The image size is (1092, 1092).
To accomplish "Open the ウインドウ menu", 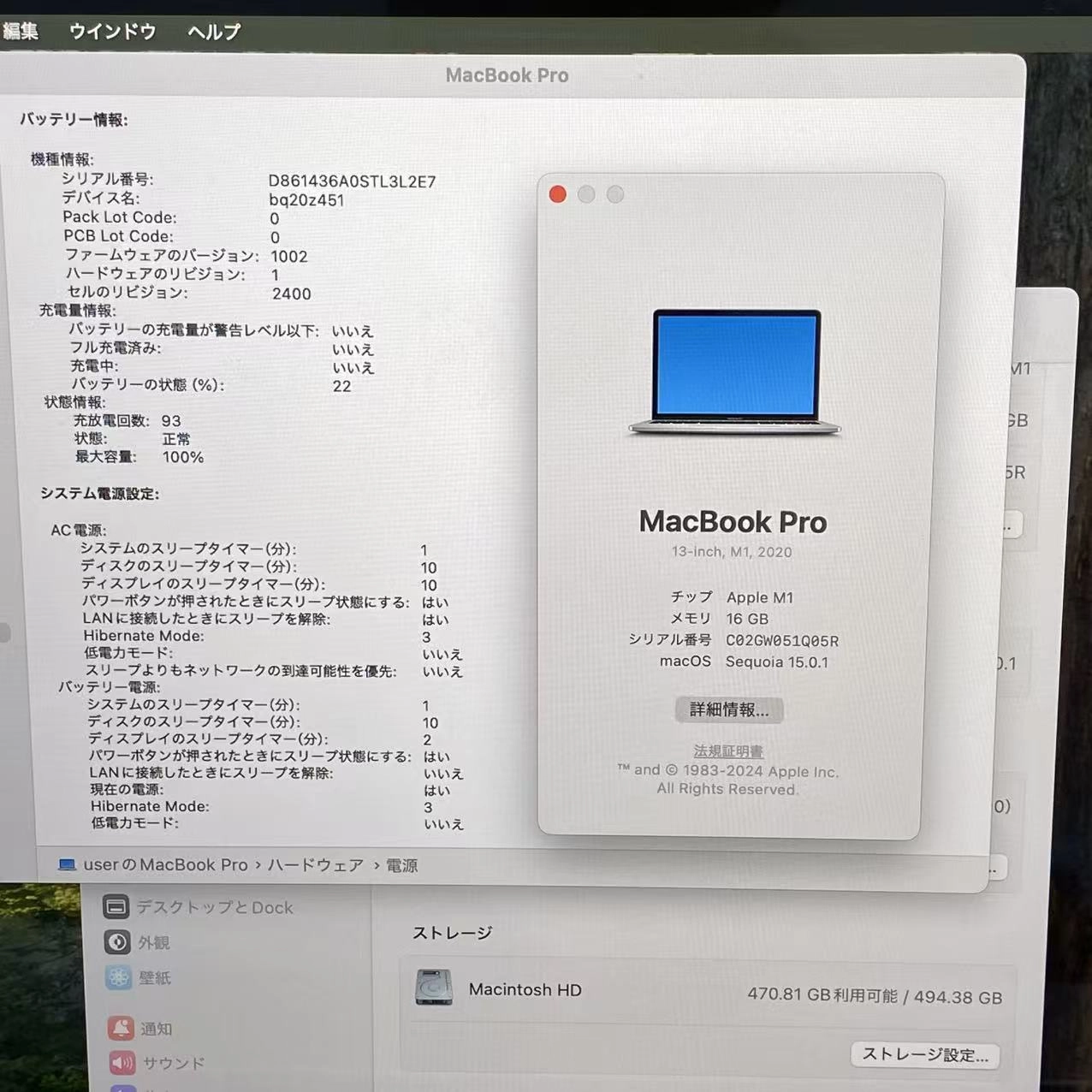I will coord(112,32).
